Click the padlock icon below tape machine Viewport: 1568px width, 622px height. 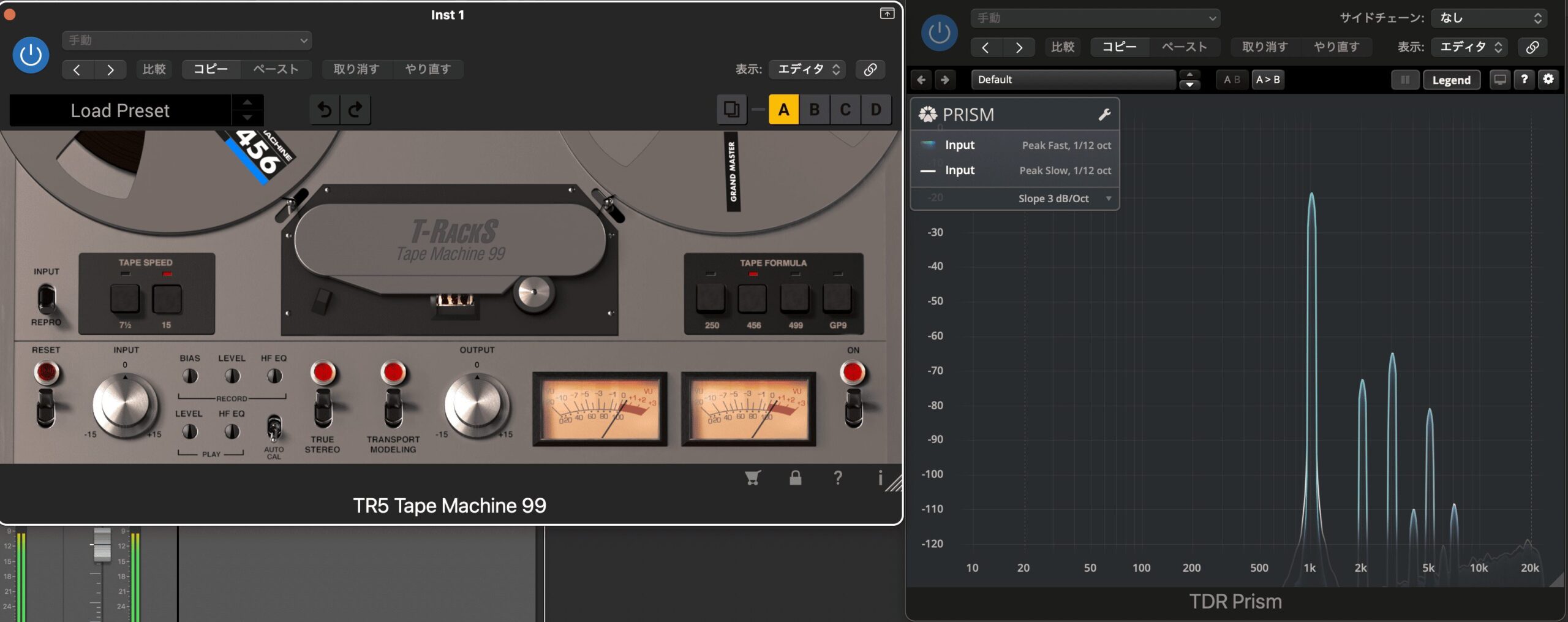click(x=795, y=478)
